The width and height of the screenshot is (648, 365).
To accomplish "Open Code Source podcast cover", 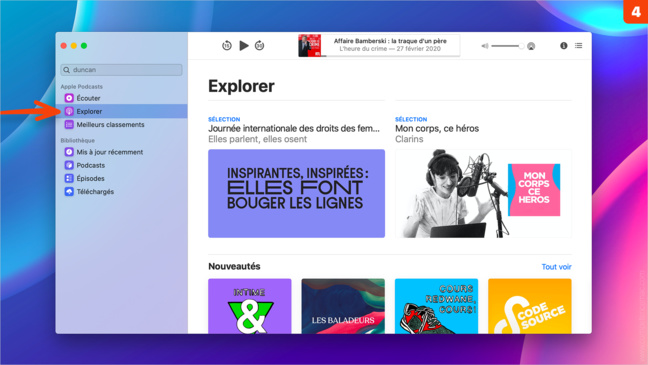I will 530,306.
